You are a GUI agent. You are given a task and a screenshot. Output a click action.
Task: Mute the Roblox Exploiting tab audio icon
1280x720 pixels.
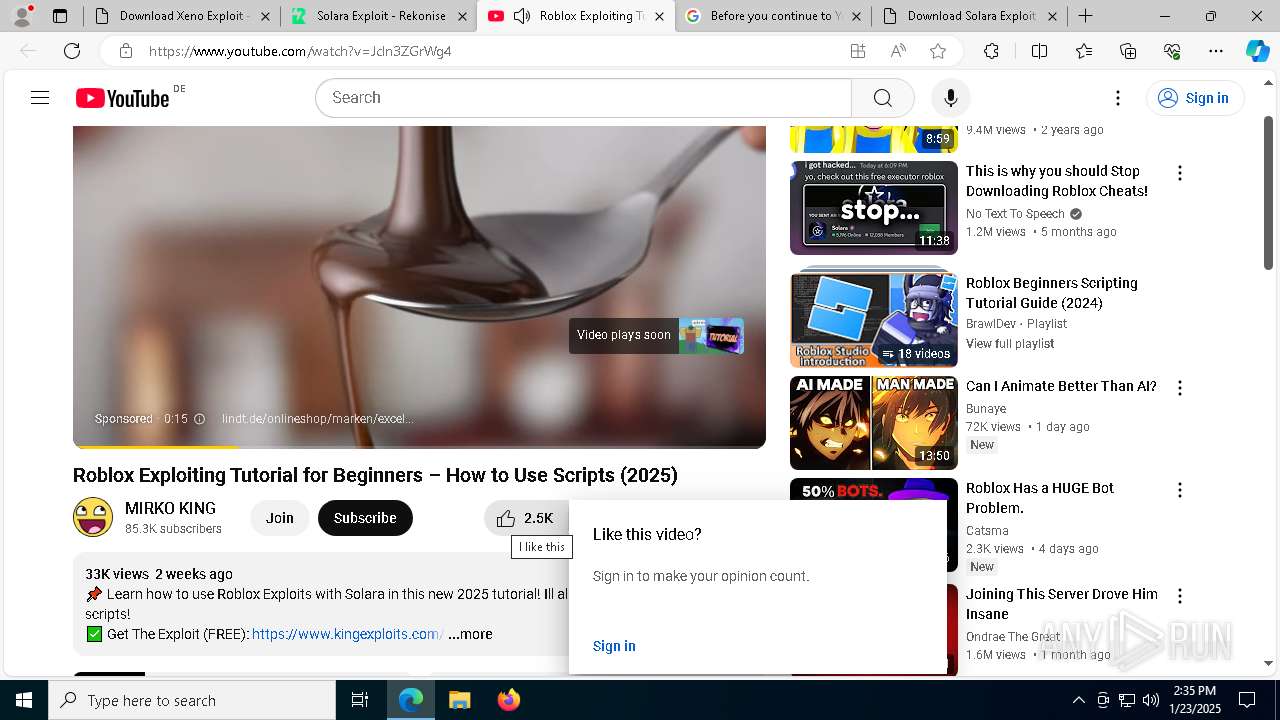[x=522, y=16]
